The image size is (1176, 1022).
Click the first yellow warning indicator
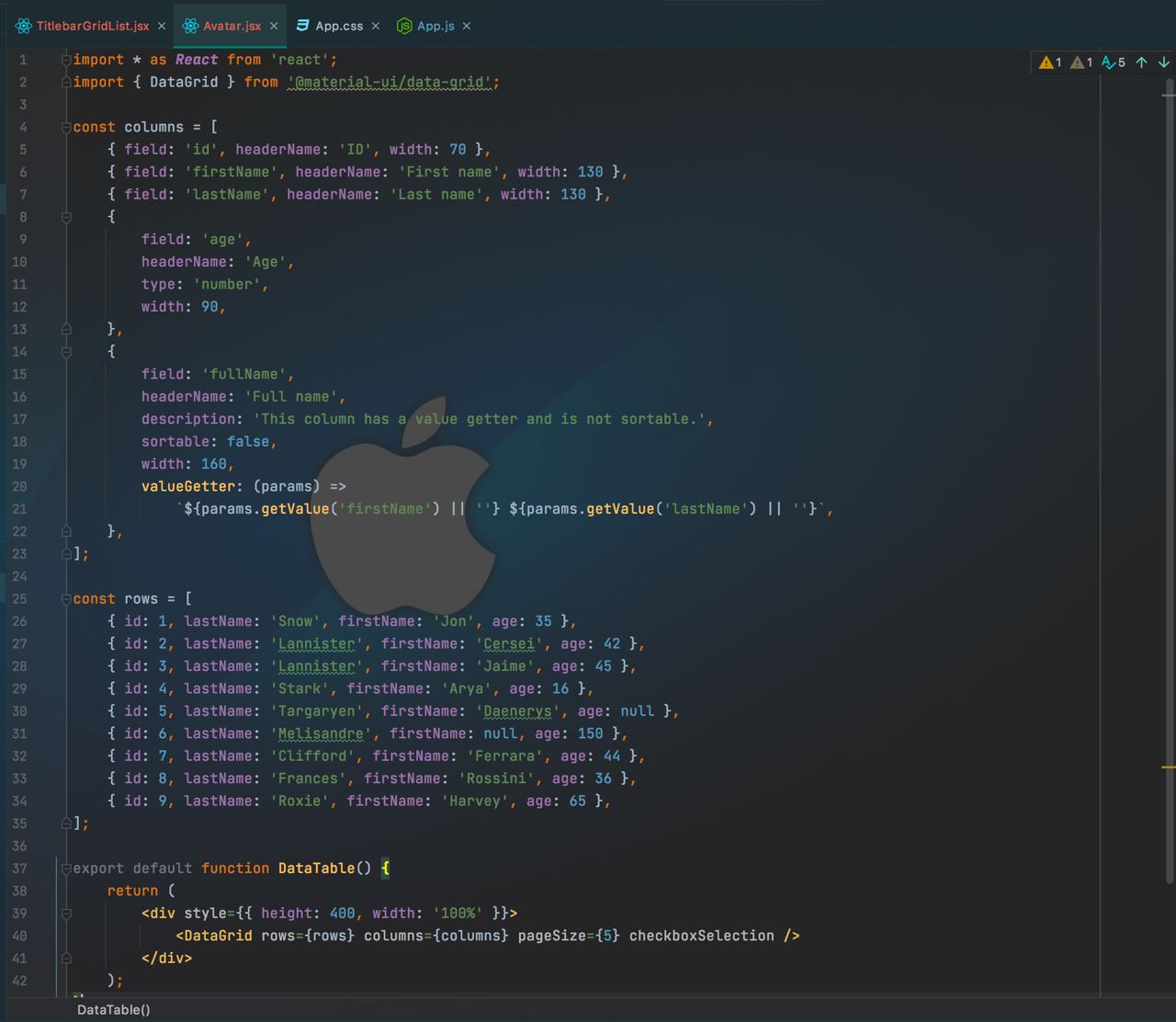pyautogui.click(x=1050, y=62)
